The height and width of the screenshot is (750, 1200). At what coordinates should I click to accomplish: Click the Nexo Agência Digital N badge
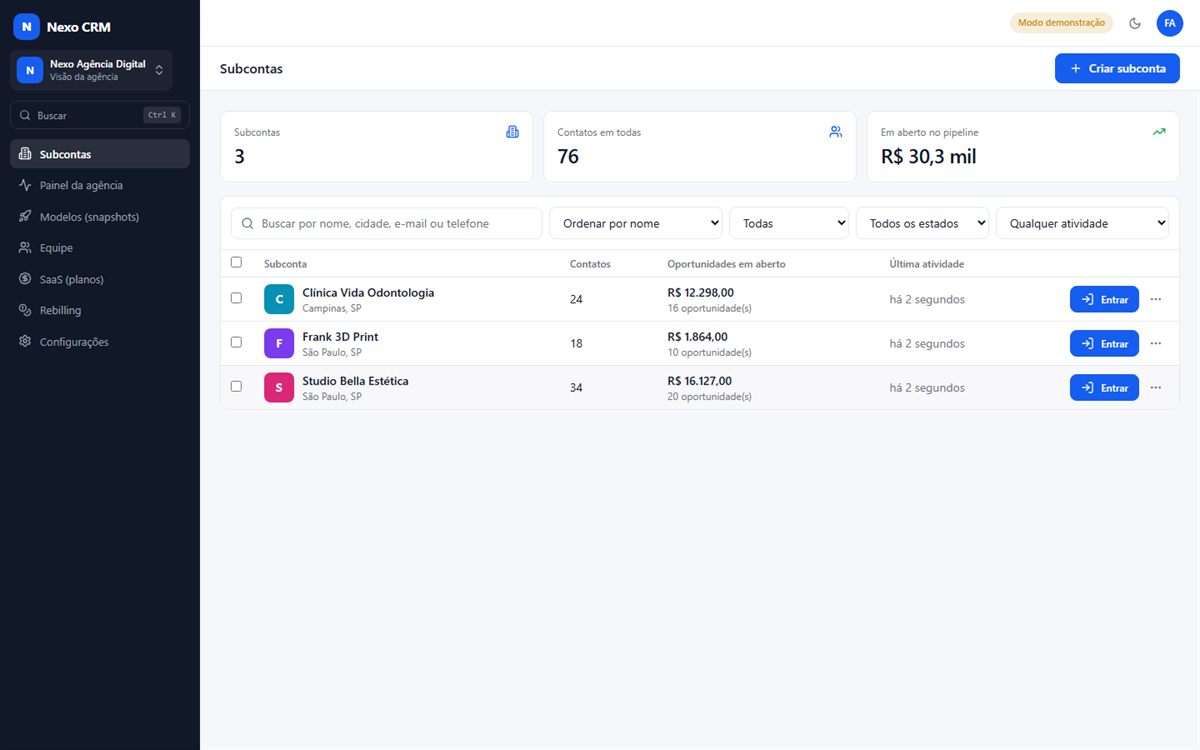pos(30,70)
